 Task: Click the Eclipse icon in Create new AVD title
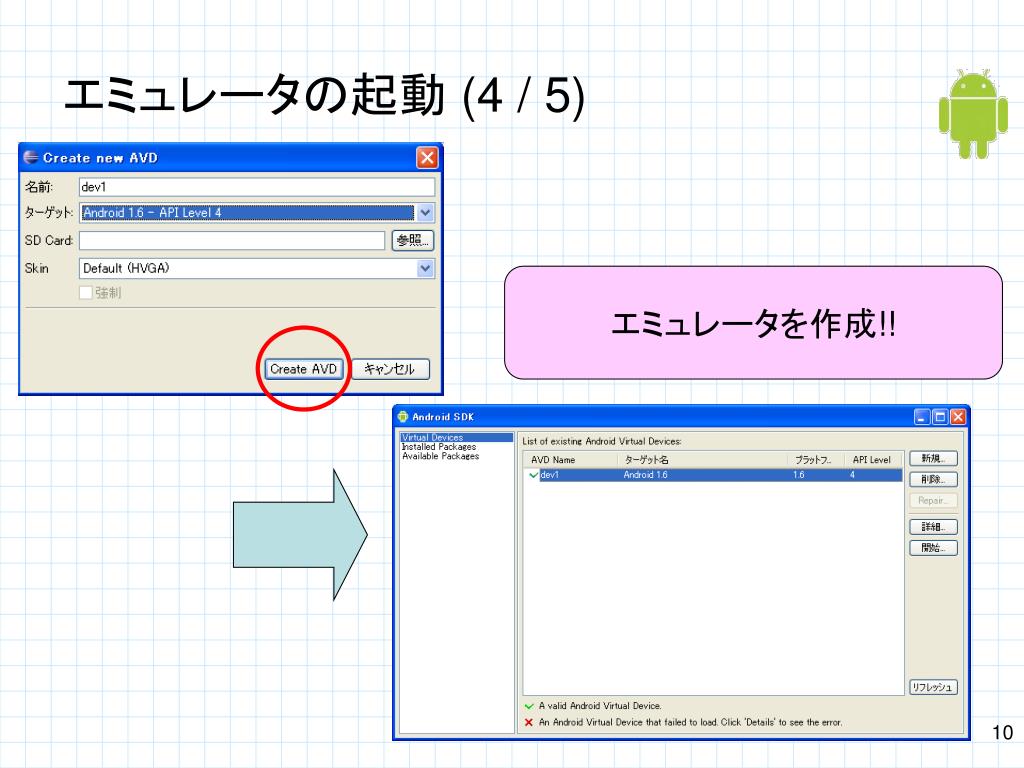(31, 157)
